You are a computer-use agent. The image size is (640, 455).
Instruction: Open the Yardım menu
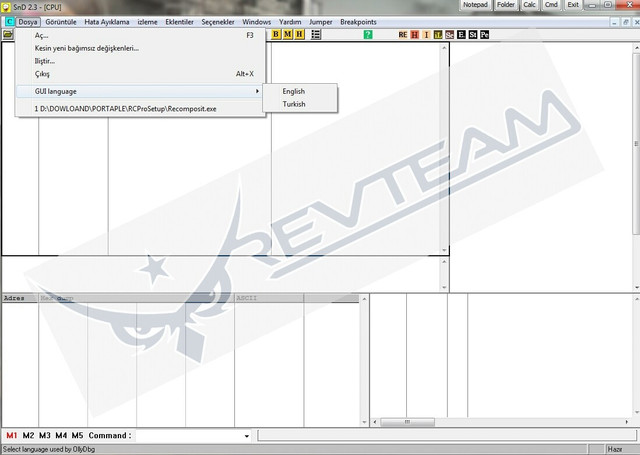(x=290, y=22)
